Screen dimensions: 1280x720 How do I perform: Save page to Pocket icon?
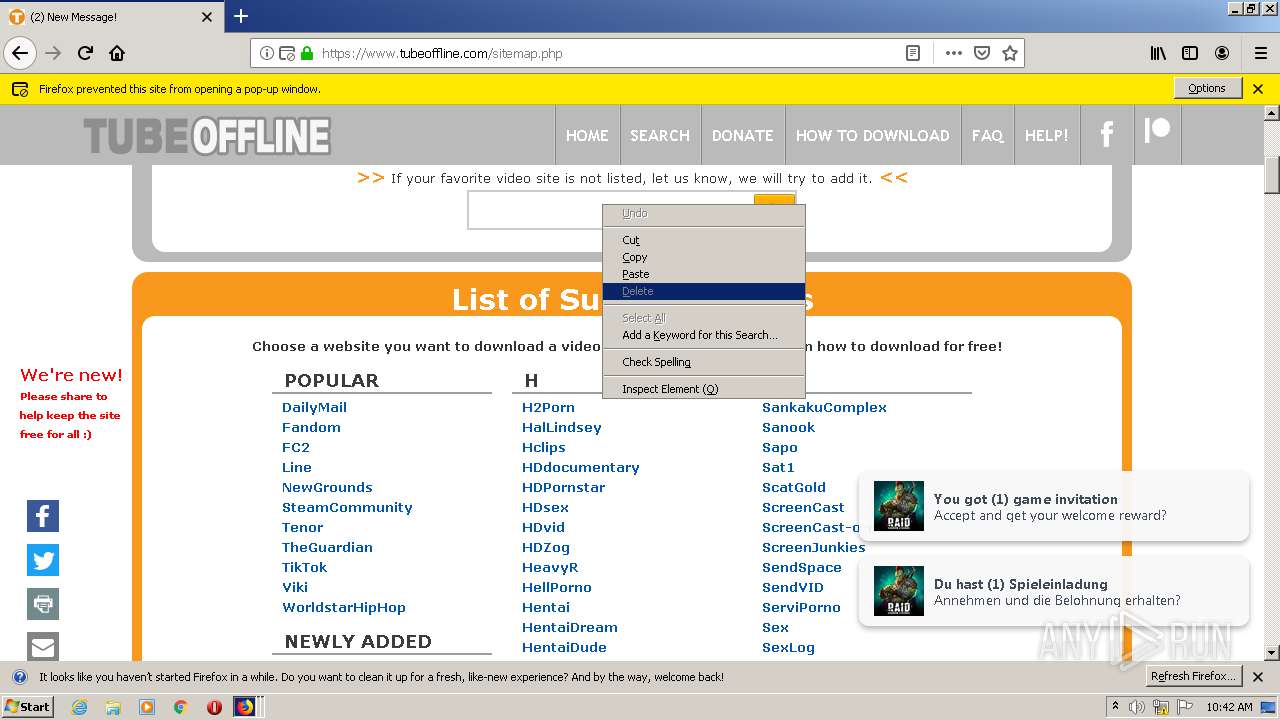coord(982,53)
